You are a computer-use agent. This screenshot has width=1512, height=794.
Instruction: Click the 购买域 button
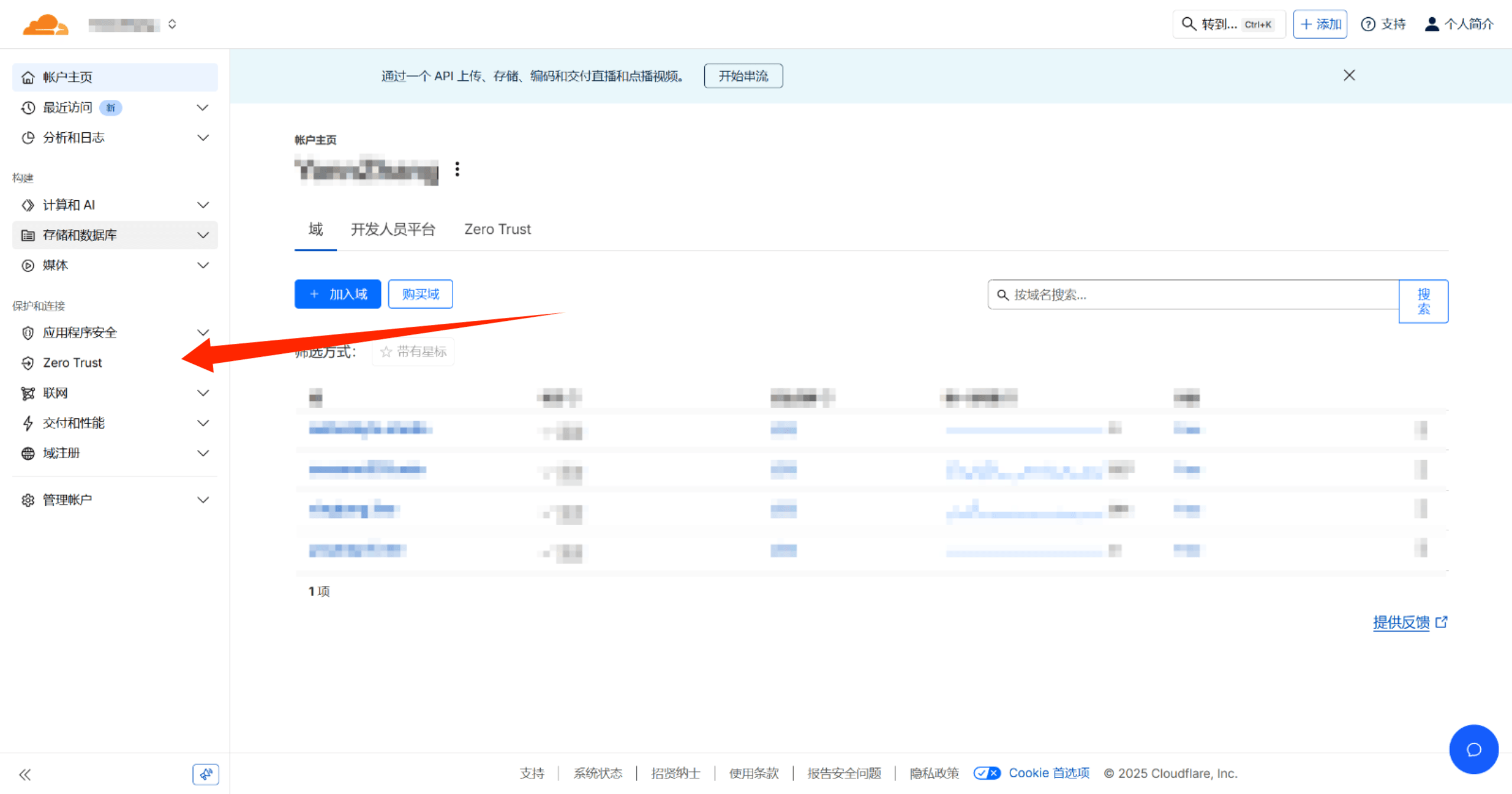(x=420, y=294)
